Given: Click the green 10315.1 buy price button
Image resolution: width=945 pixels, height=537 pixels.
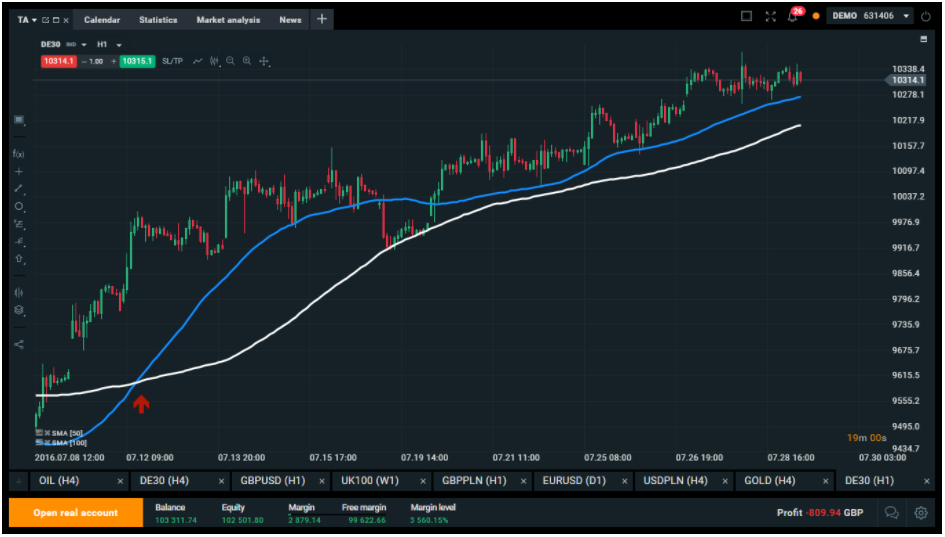Looking at the screenshot, I should point(136,61).
